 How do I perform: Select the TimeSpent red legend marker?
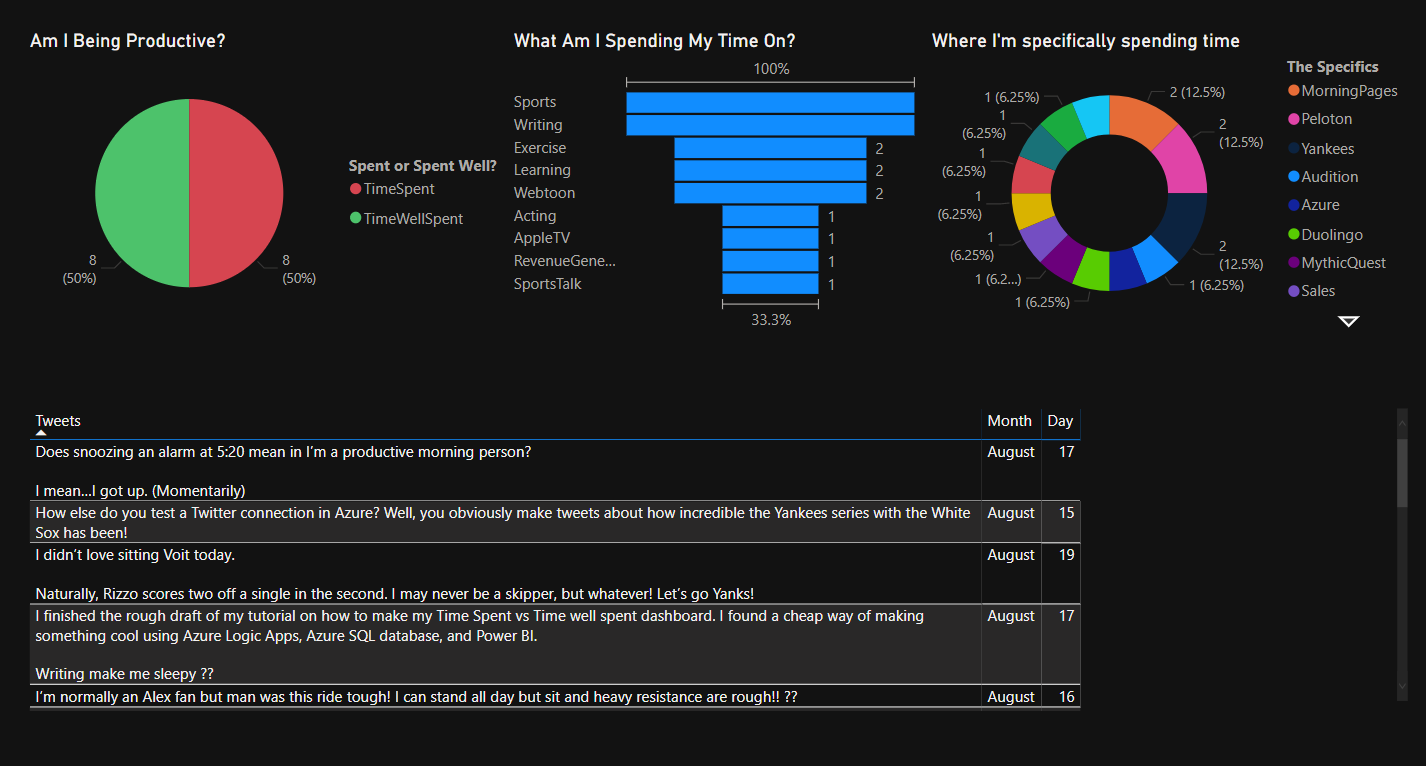(x=355, y=189)
